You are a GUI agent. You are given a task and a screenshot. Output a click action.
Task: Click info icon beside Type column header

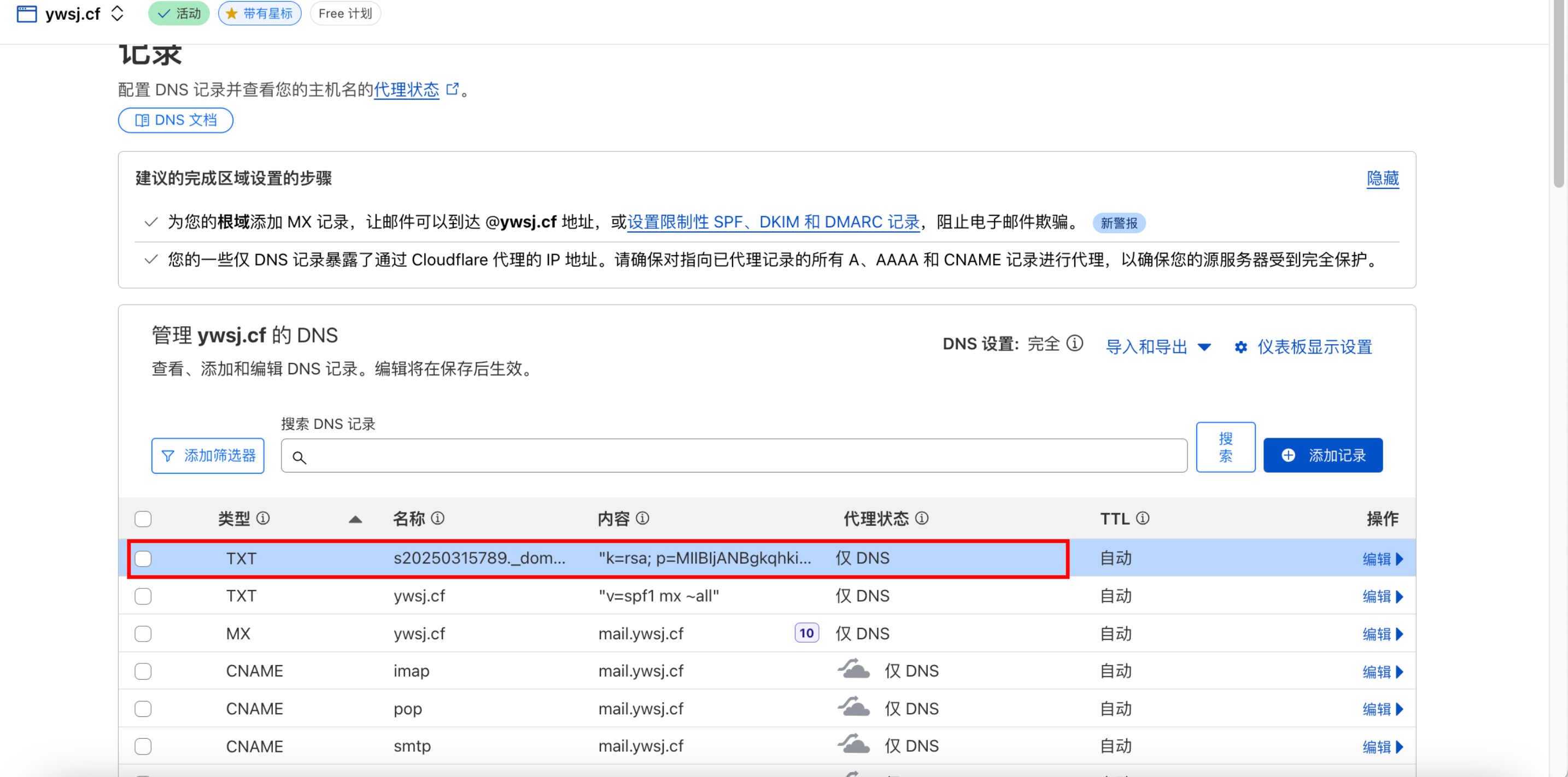pyautogui.click(x=263, y=518)
